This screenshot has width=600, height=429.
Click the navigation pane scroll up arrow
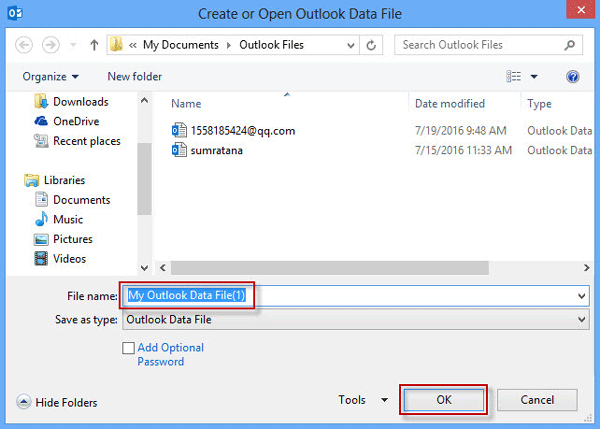144,101
